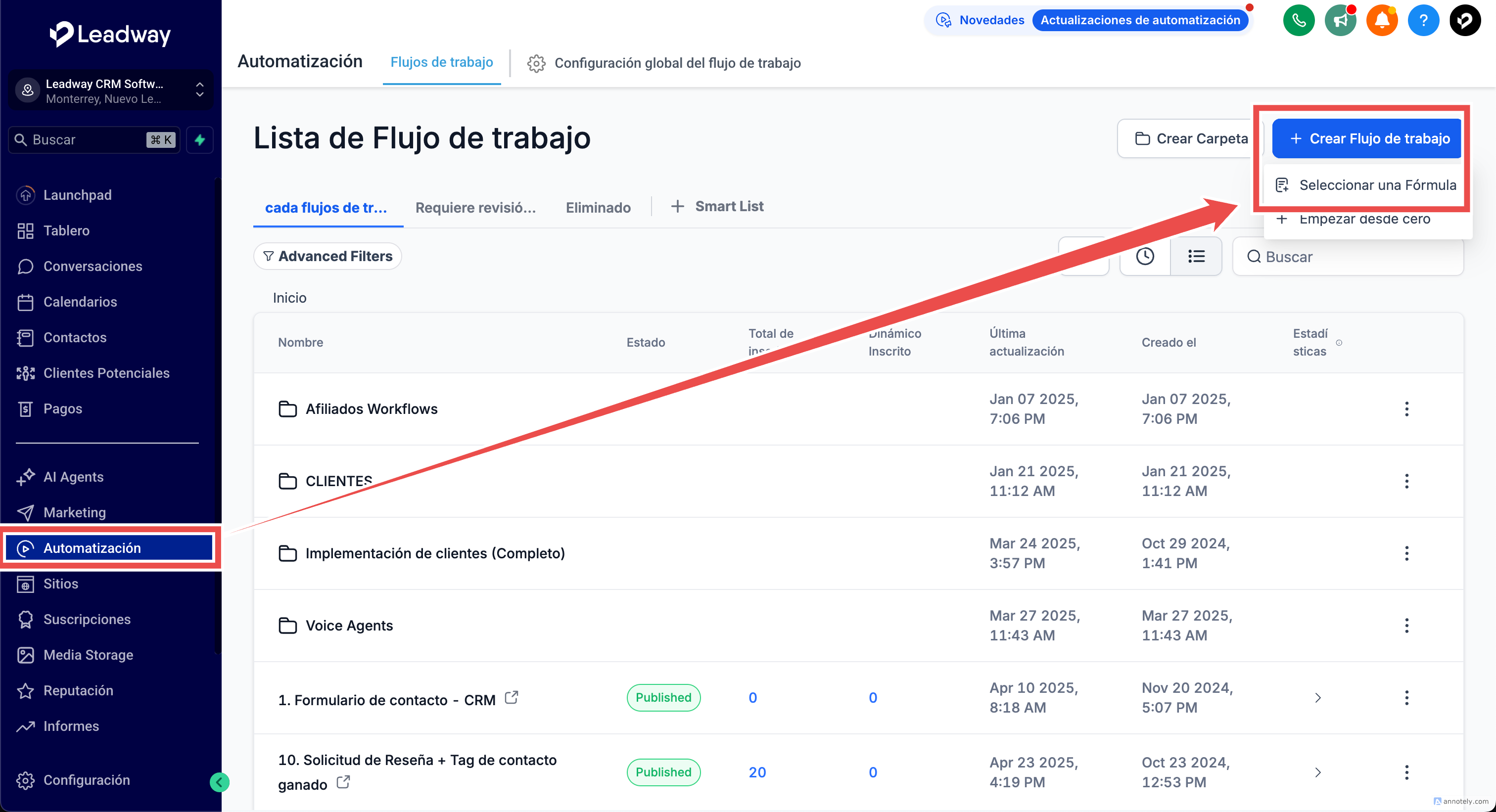The image size is (1496, 812).
Task: Open three-dot menu for Afiliados Workflows
Action: [x=1406, y=409]
